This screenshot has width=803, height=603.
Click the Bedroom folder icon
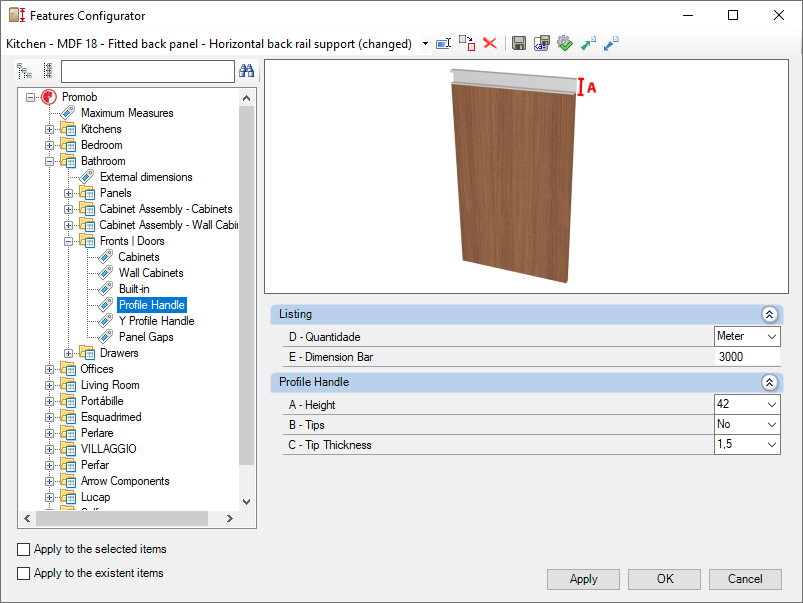point(68,145)
